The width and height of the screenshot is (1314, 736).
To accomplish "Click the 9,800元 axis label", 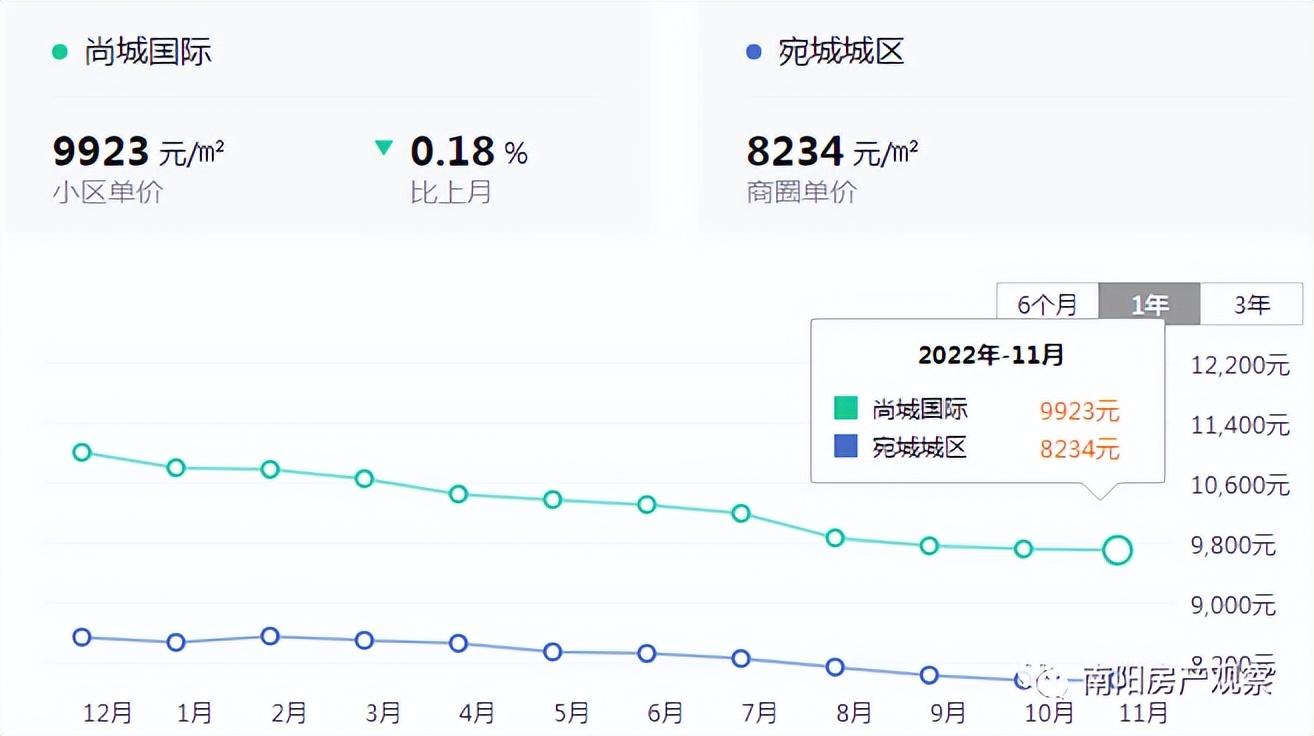I will coord(1233,545).
